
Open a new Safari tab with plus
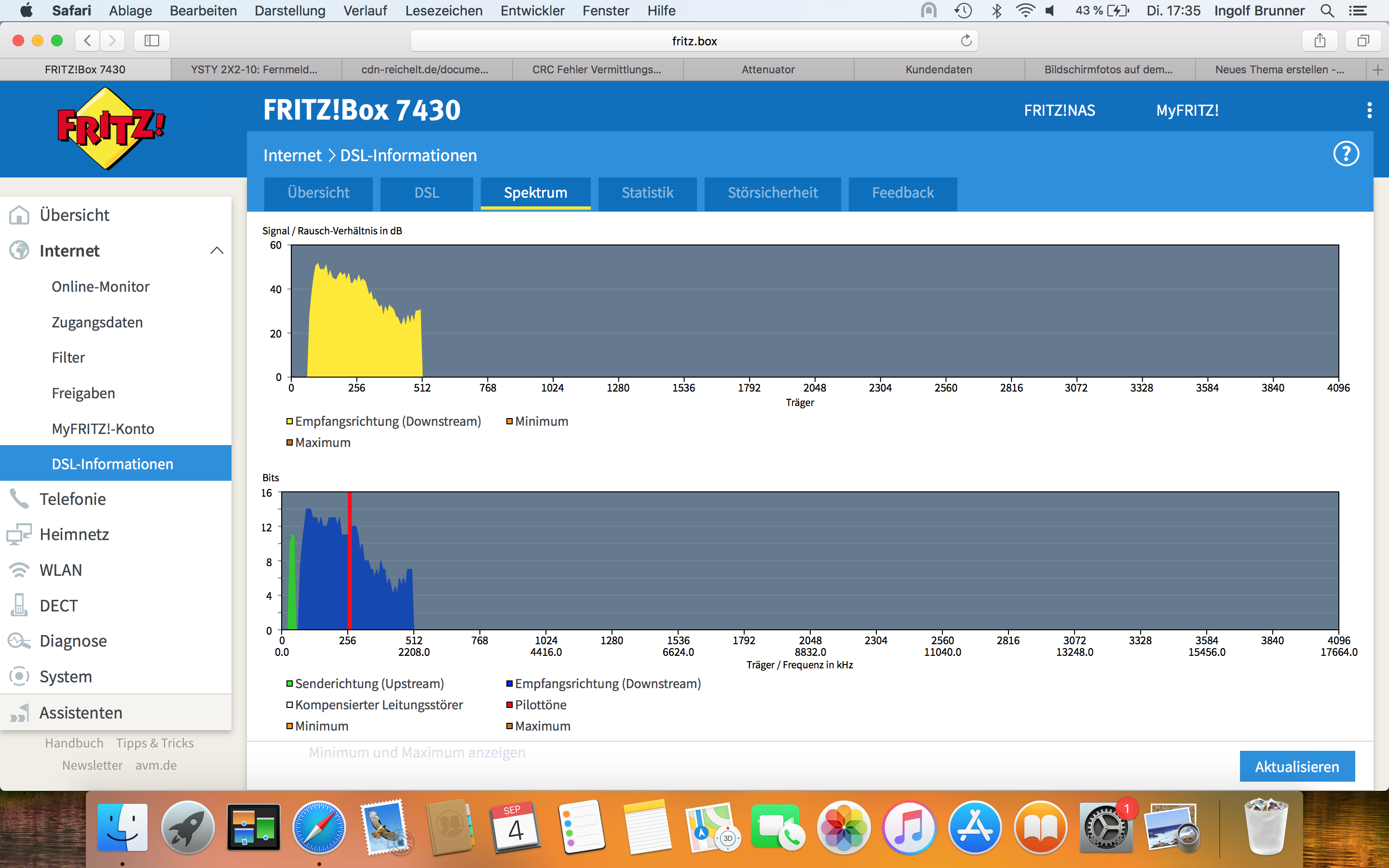[1377, 69]
